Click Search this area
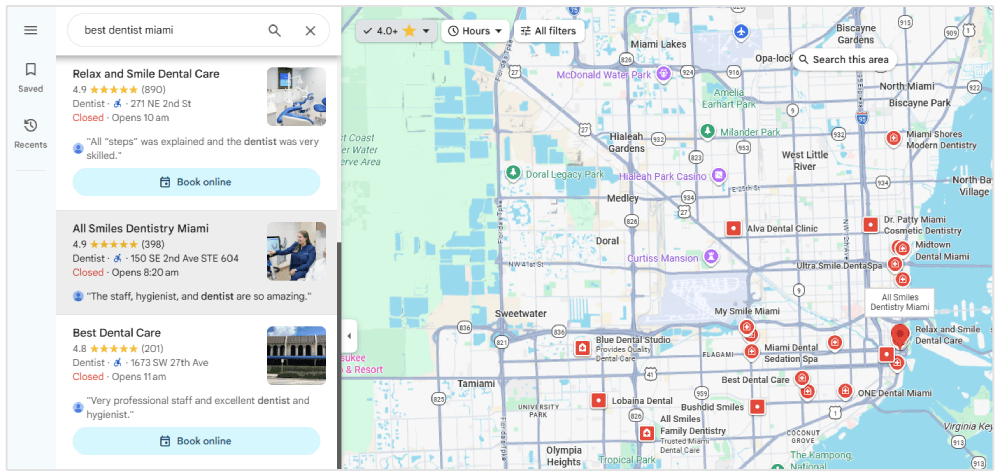The image size is (1000, 476). [844, 59]
